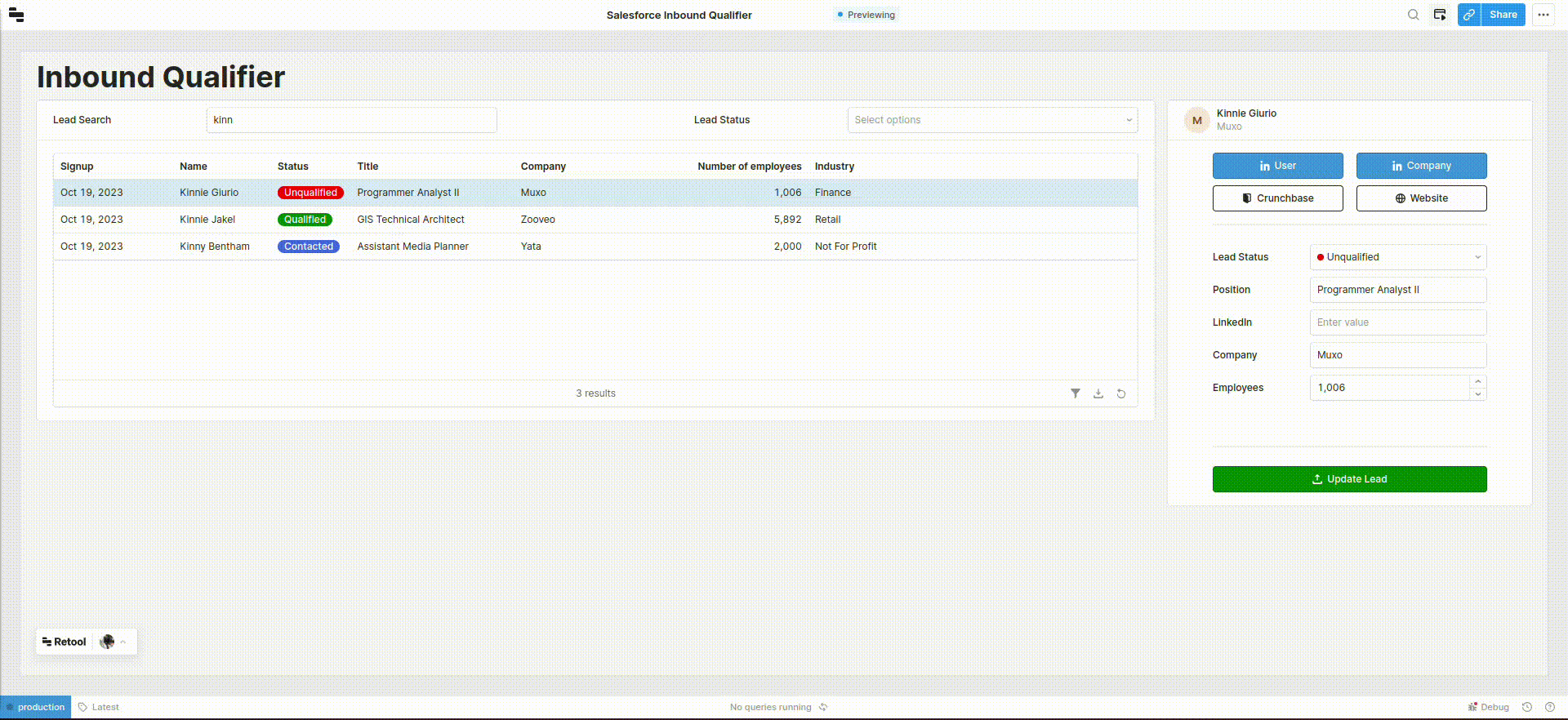Click the Latest version tag
This screenshot has height=720, width=1568.
click(99, 707)
